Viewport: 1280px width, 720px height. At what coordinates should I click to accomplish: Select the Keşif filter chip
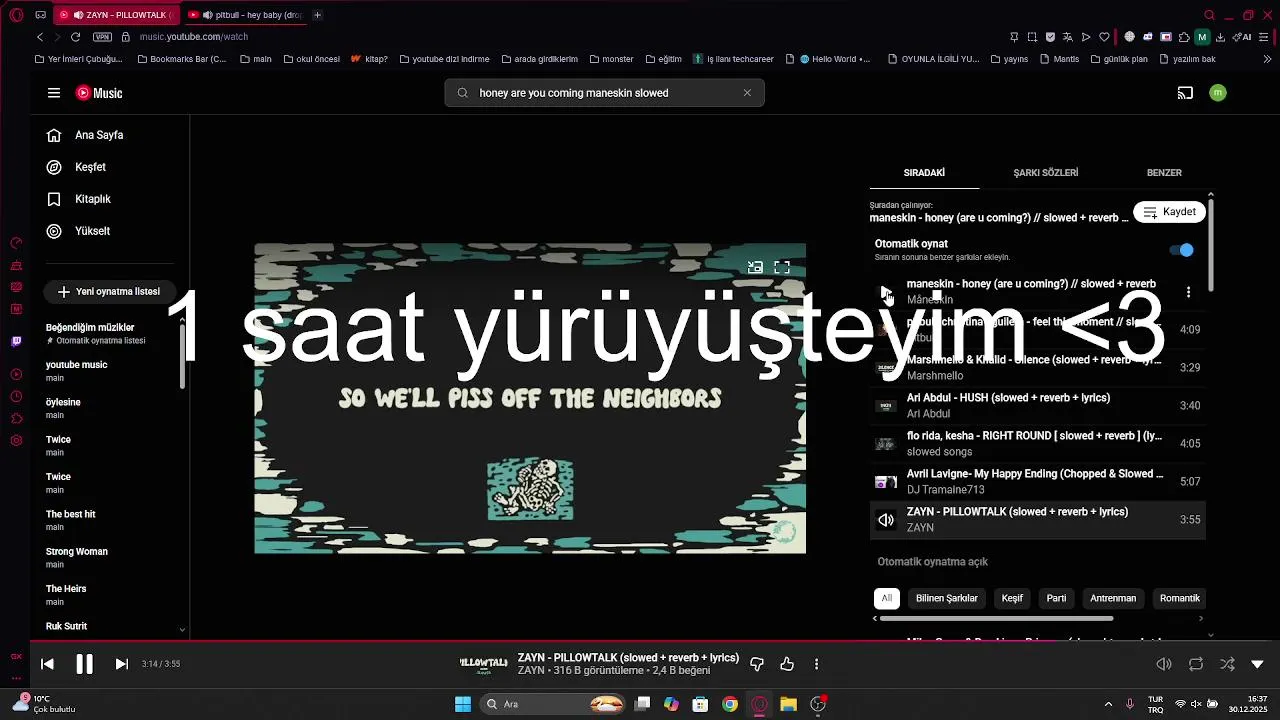point(1012,598)
